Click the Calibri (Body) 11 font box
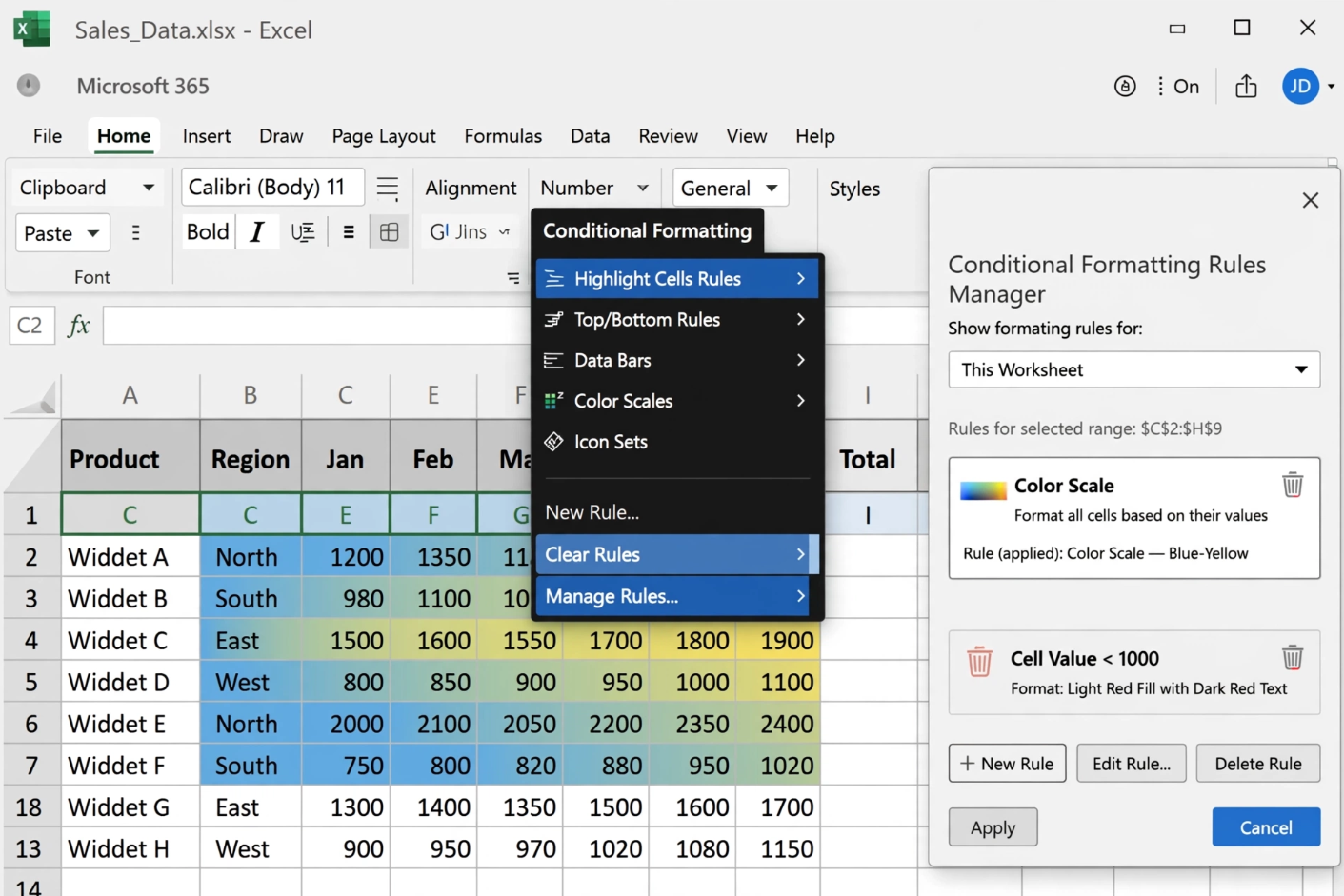This screenshot has height=896, width=1344. [x=272, y=187]
